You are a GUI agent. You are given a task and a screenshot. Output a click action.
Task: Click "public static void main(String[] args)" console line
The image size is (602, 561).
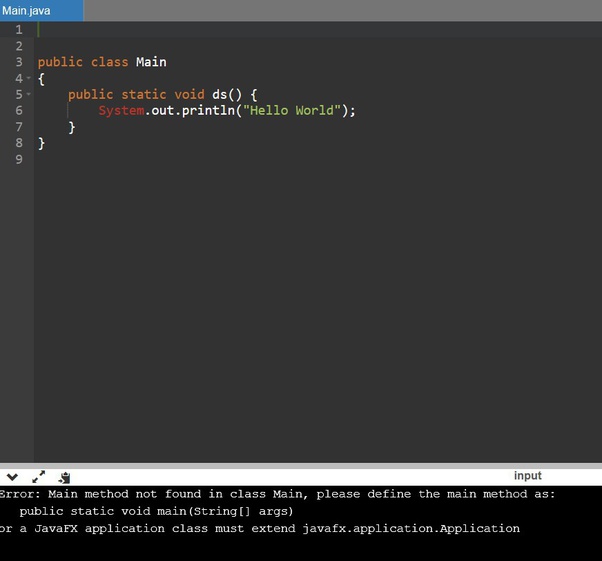pos(156,511)
